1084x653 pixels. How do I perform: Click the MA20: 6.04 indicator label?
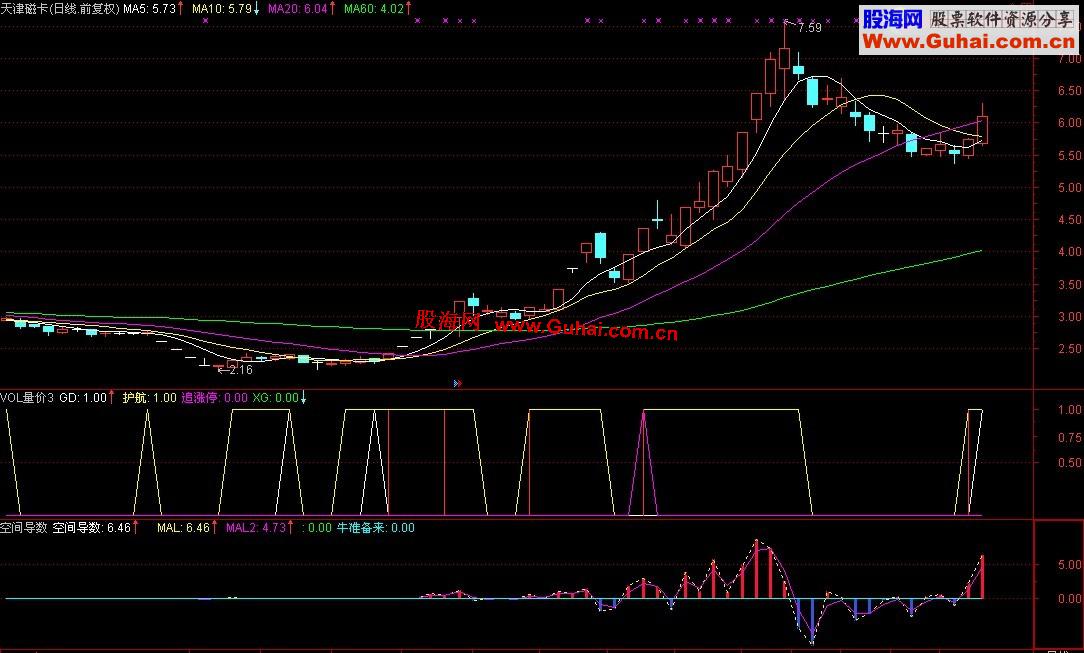298,8
